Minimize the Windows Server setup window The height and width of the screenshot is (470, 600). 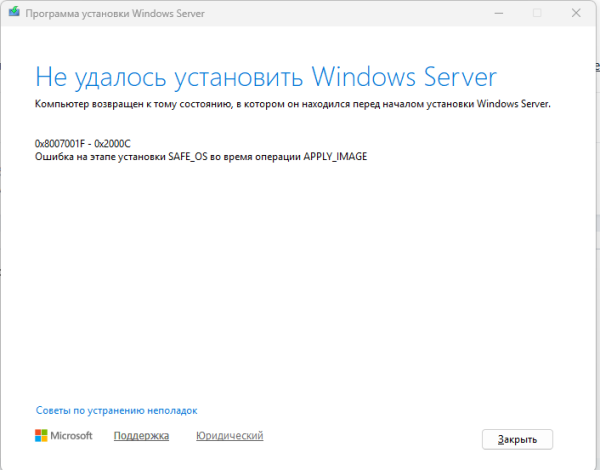coord(499,13)
